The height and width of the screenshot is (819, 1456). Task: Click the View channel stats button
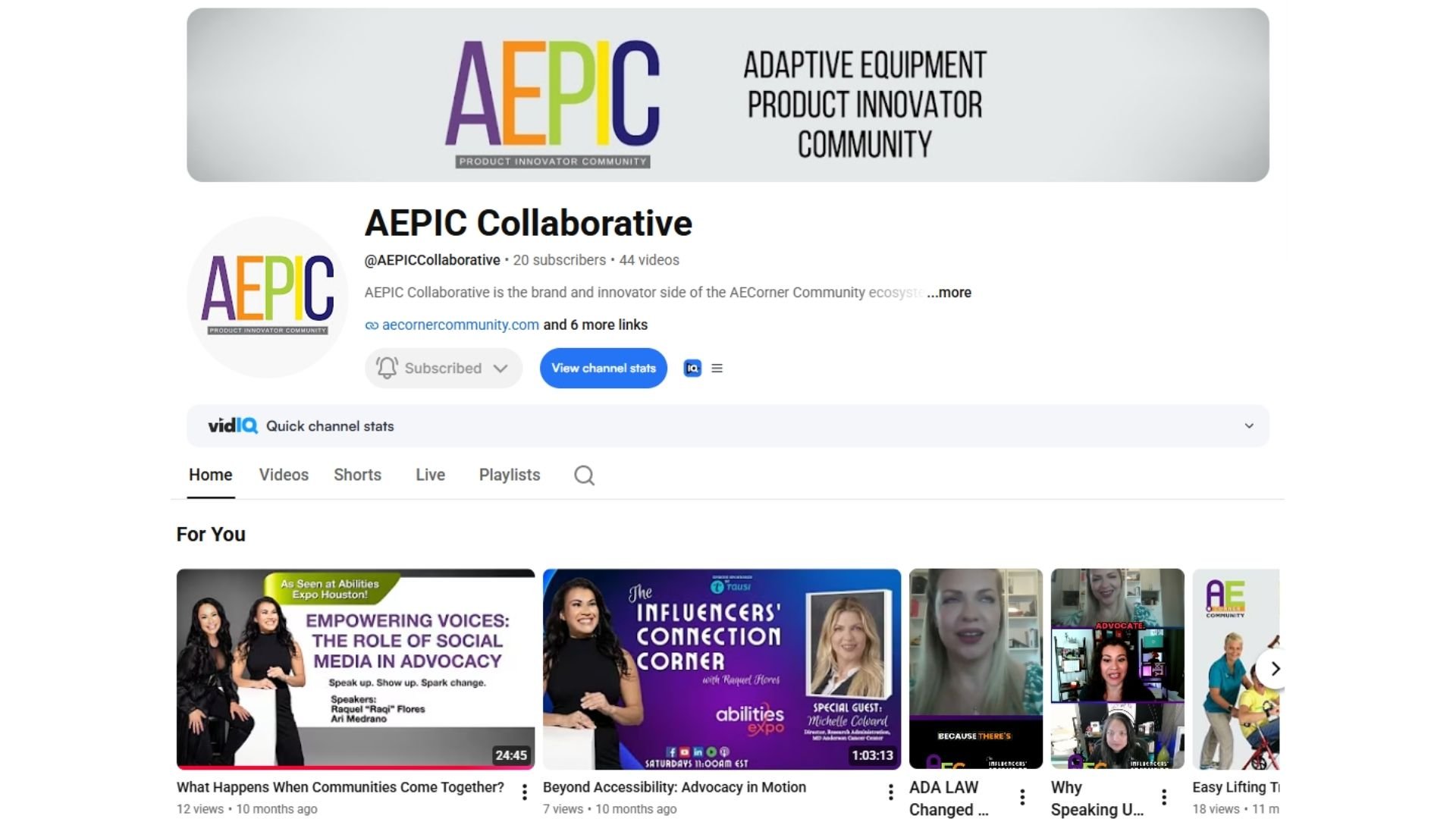pyautogui.click(x=604, y=369)
